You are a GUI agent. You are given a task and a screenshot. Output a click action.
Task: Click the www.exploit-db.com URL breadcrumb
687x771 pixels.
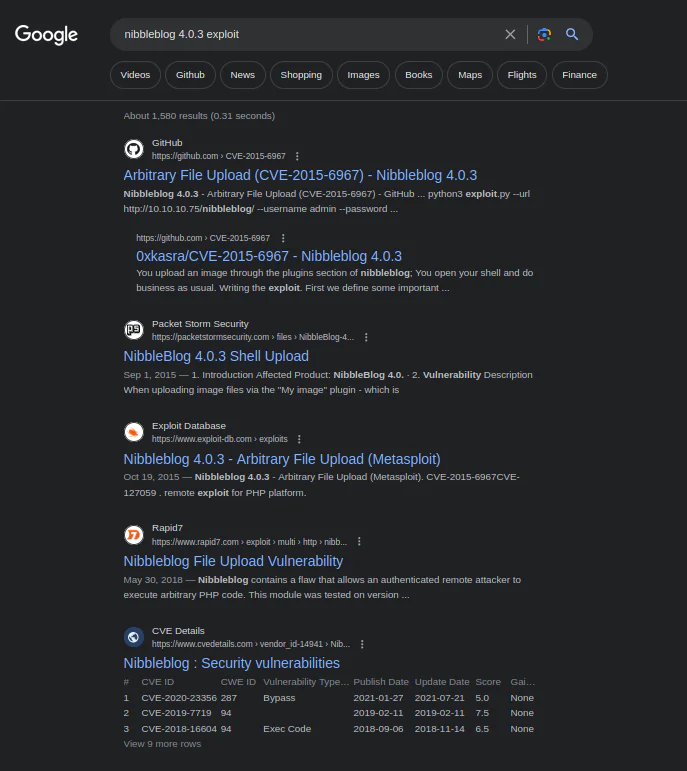pyautogui.click(x=219, y=439)
